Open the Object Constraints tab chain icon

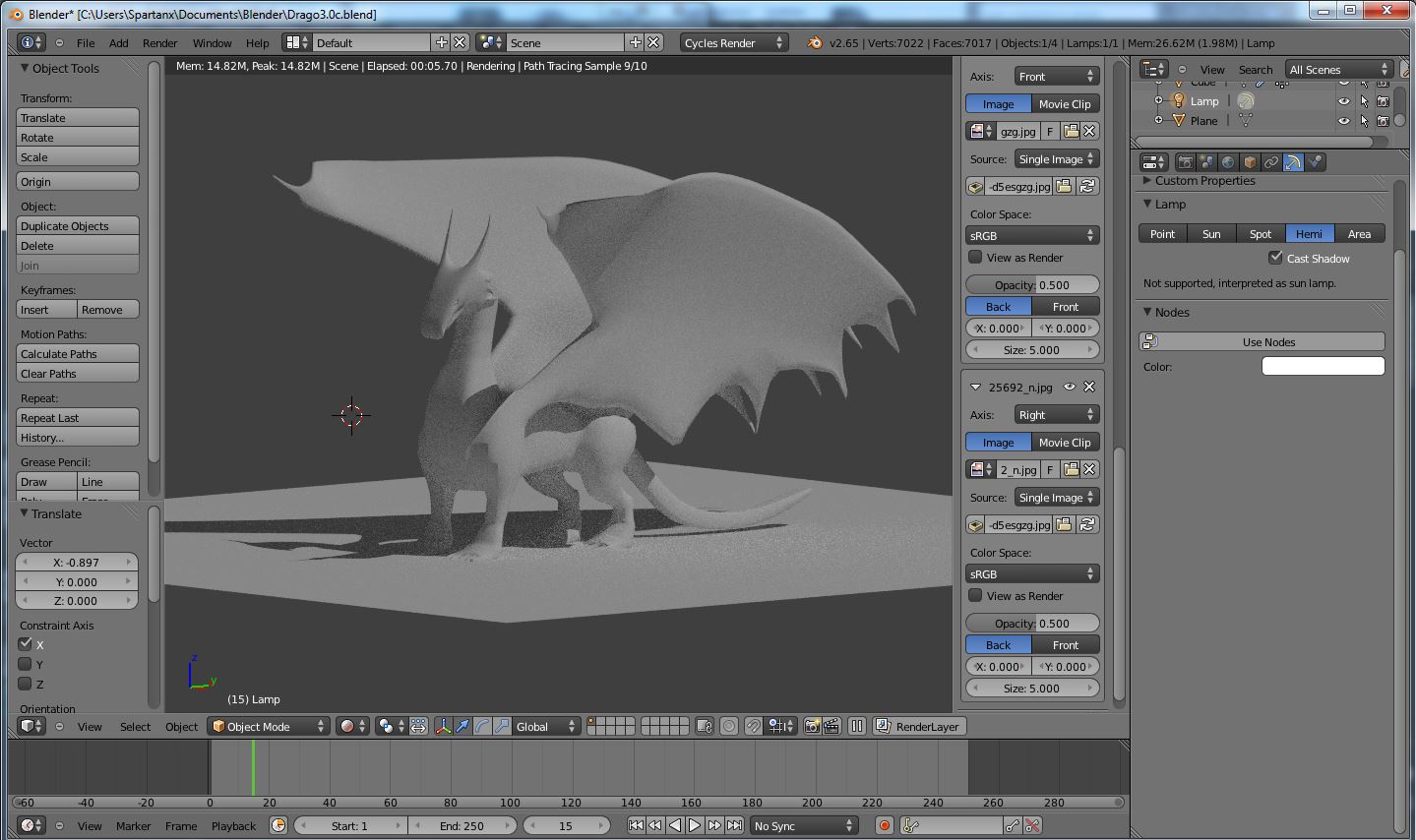[1271, 162]
